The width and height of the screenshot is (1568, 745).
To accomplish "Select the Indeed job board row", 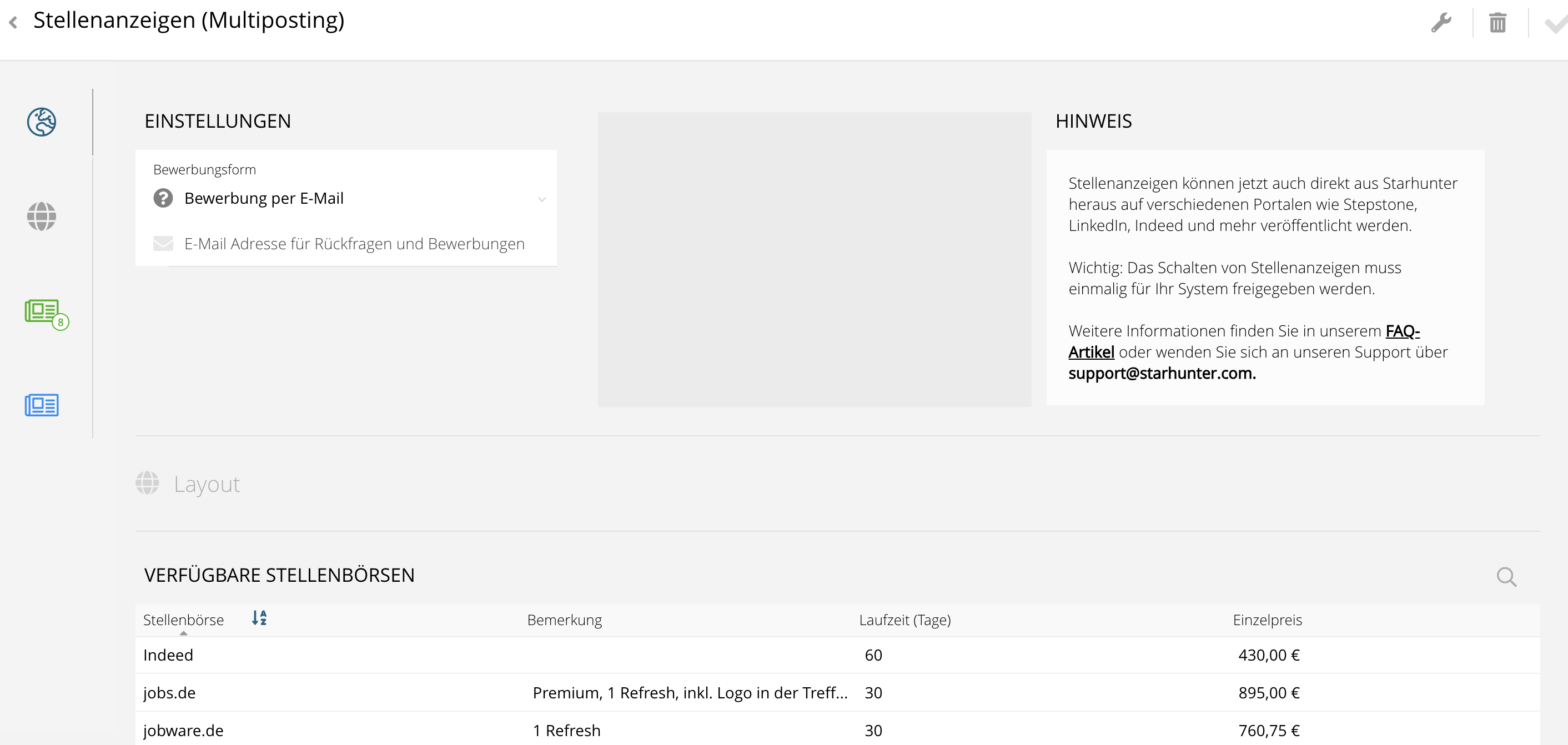I will (168, 655).
